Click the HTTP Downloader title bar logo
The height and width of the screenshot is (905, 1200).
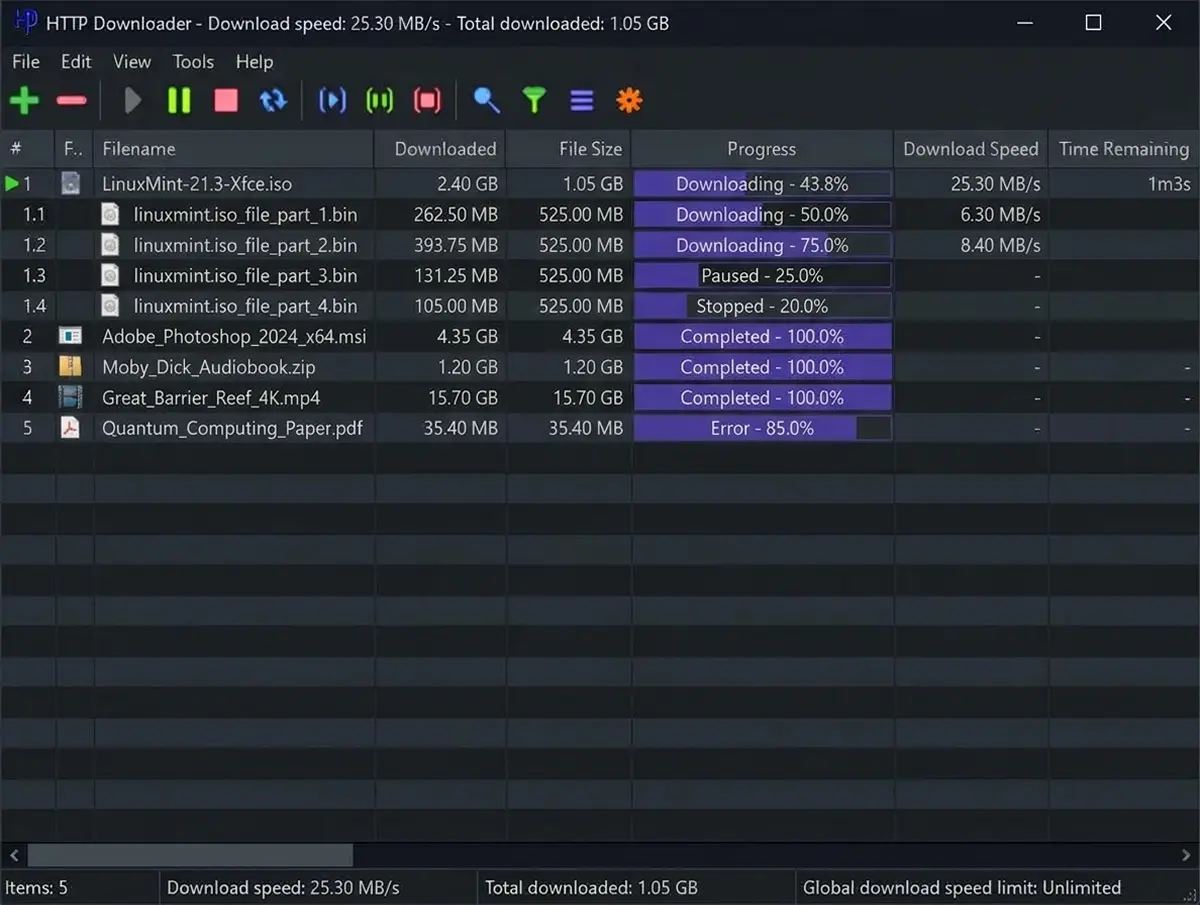coord(26,22)
